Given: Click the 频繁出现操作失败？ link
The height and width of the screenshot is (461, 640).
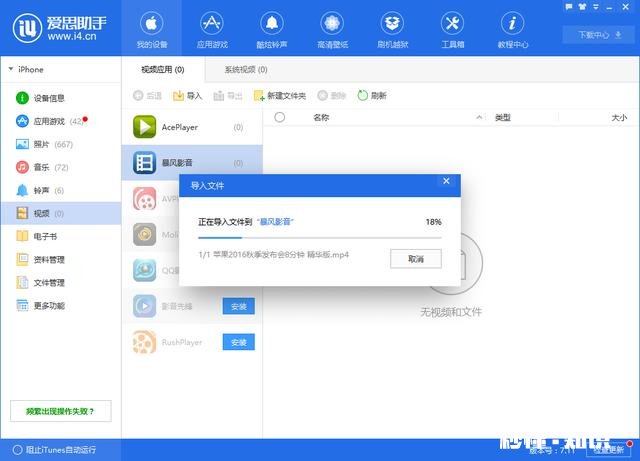Looking at the screenshot, I should click(60, 411).
